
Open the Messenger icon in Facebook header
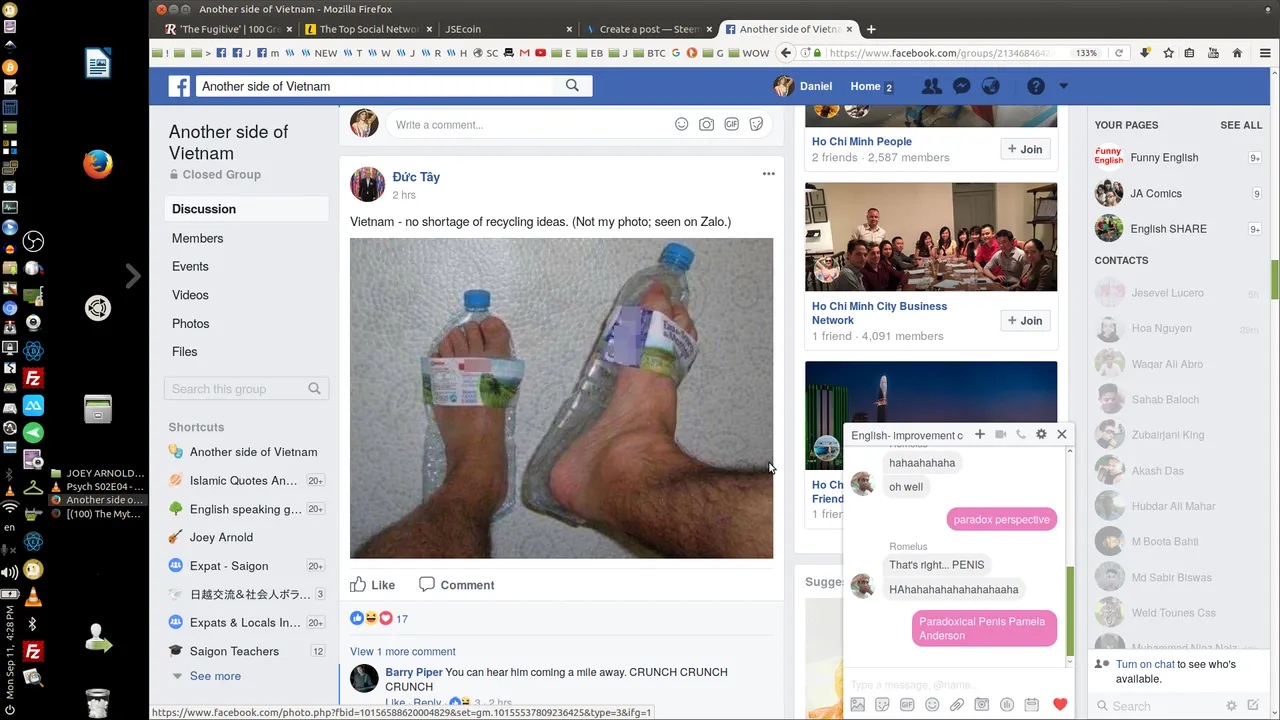(961, 86)
